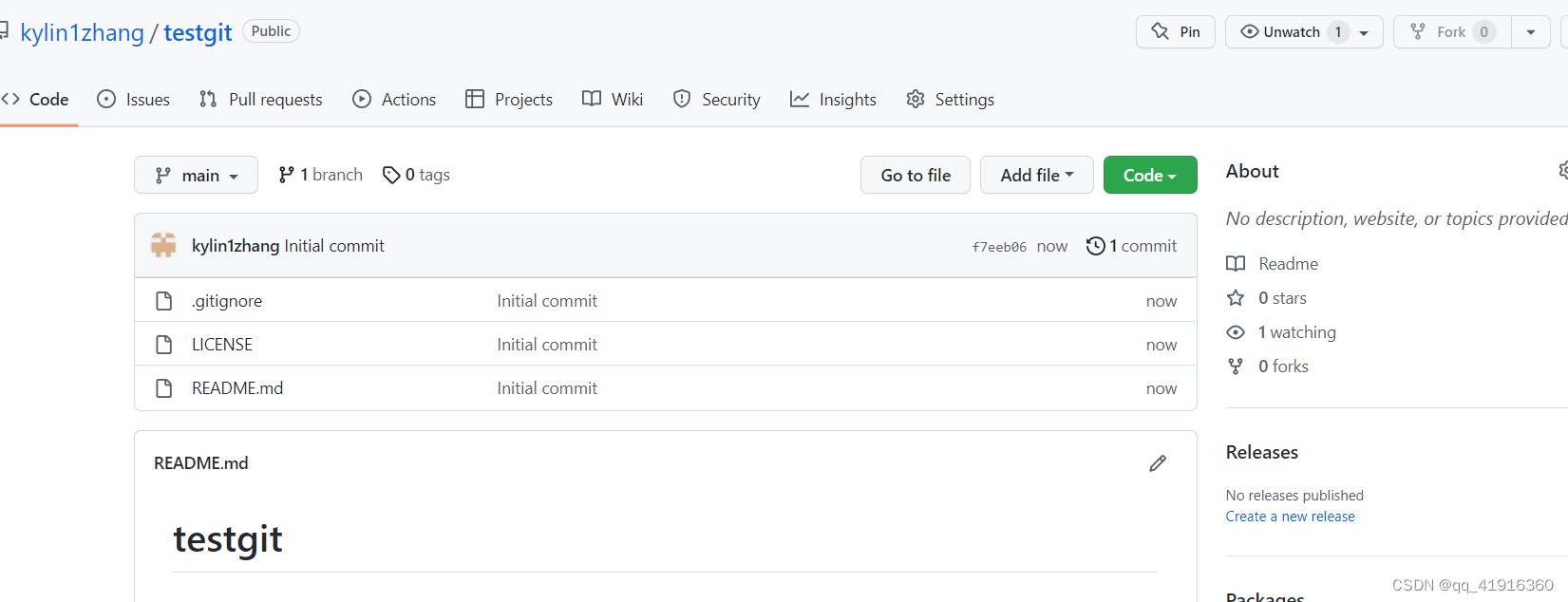Open Initial commit message for .gitignore
Screen dimensions: 1568x602
coord(547,301)
